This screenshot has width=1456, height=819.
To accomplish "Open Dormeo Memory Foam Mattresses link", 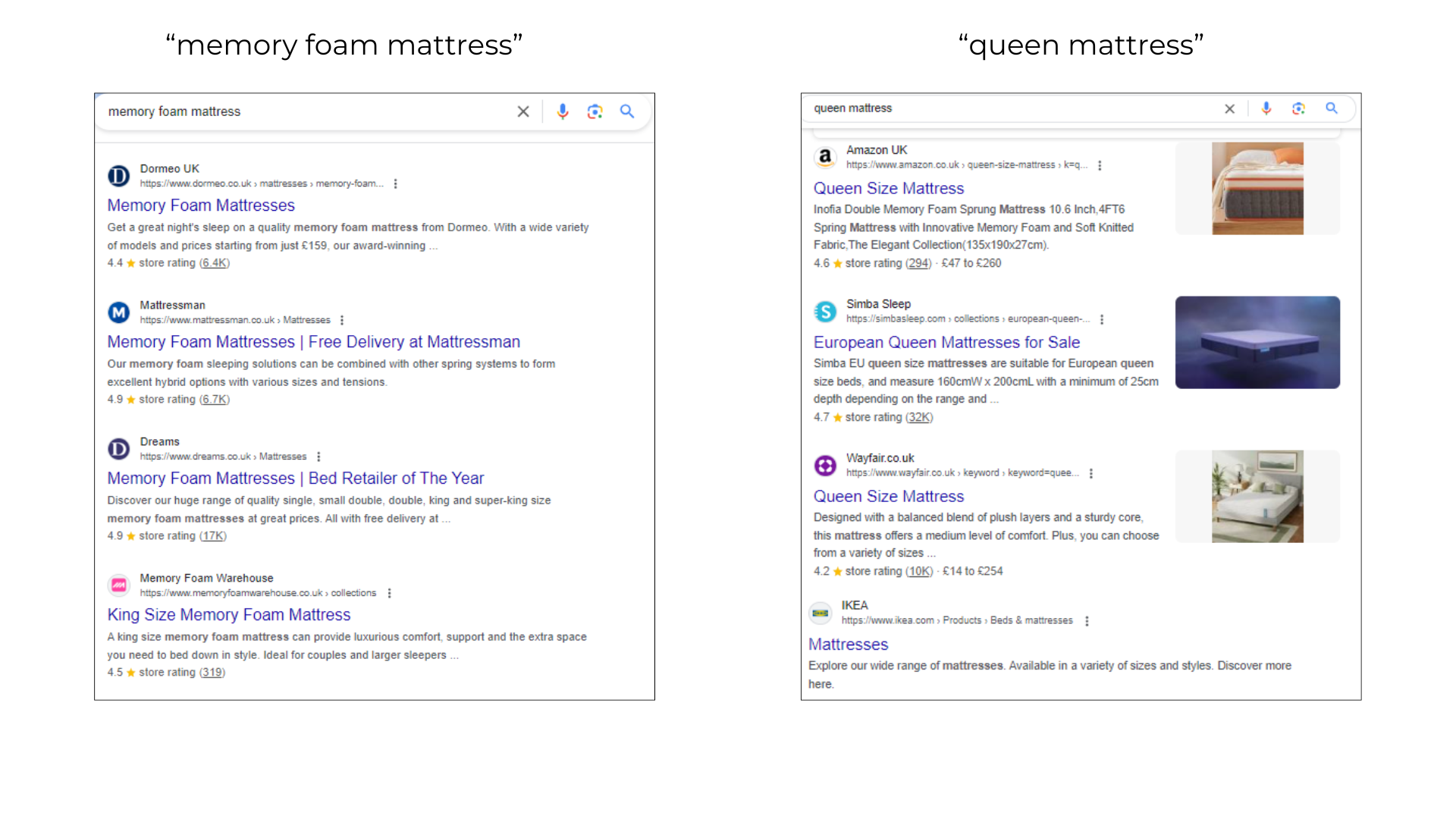I will click(201, 206).
